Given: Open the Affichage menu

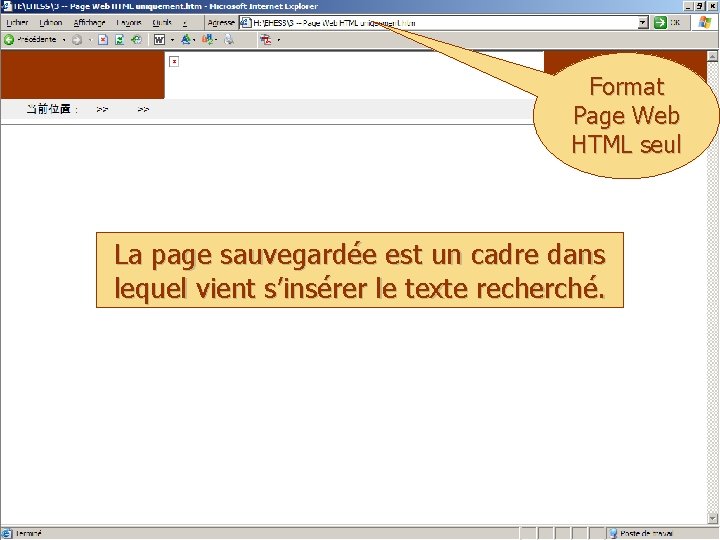Looking at the screenshot, I should click(90, 22).
